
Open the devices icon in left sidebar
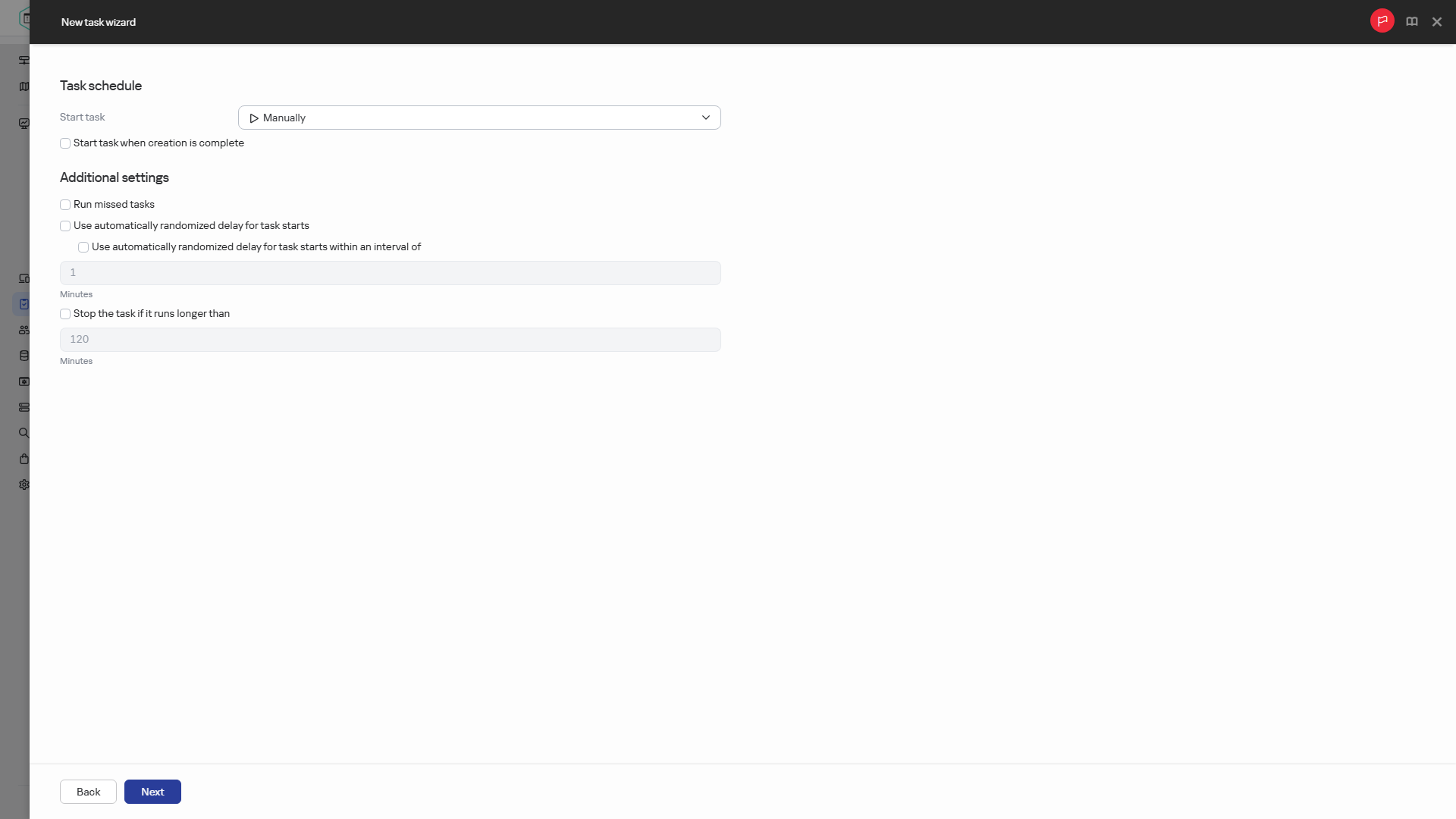click(x=24, y=278)
